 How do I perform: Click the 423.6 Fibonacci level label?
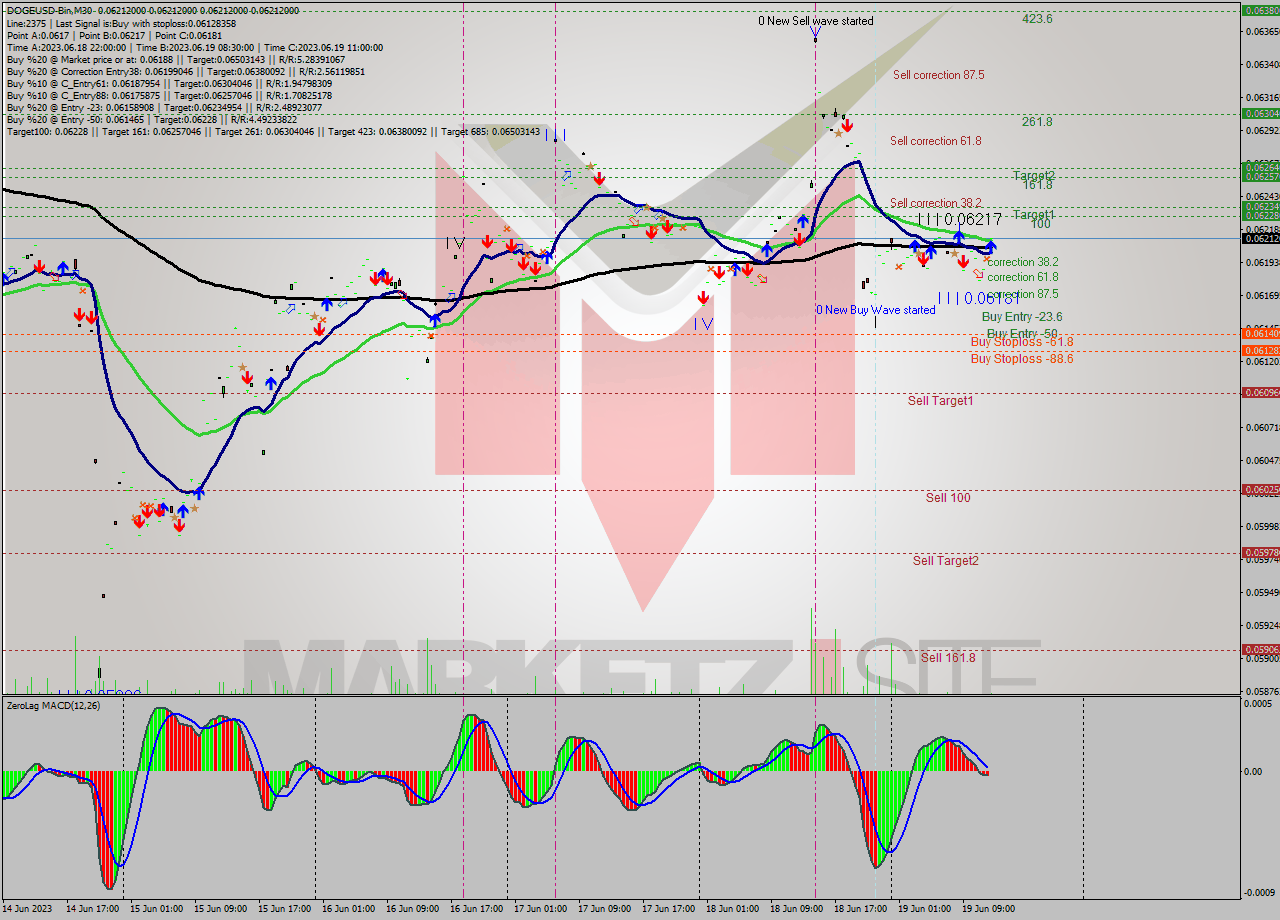tap(1037, 19)
